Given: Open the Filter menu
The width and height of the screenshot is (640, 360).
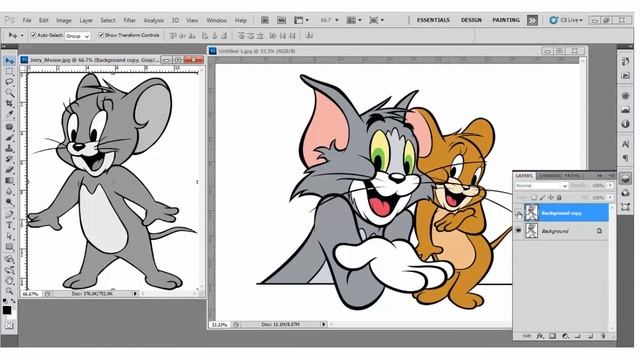Looking at the screenshot, I should click(129, 20).
